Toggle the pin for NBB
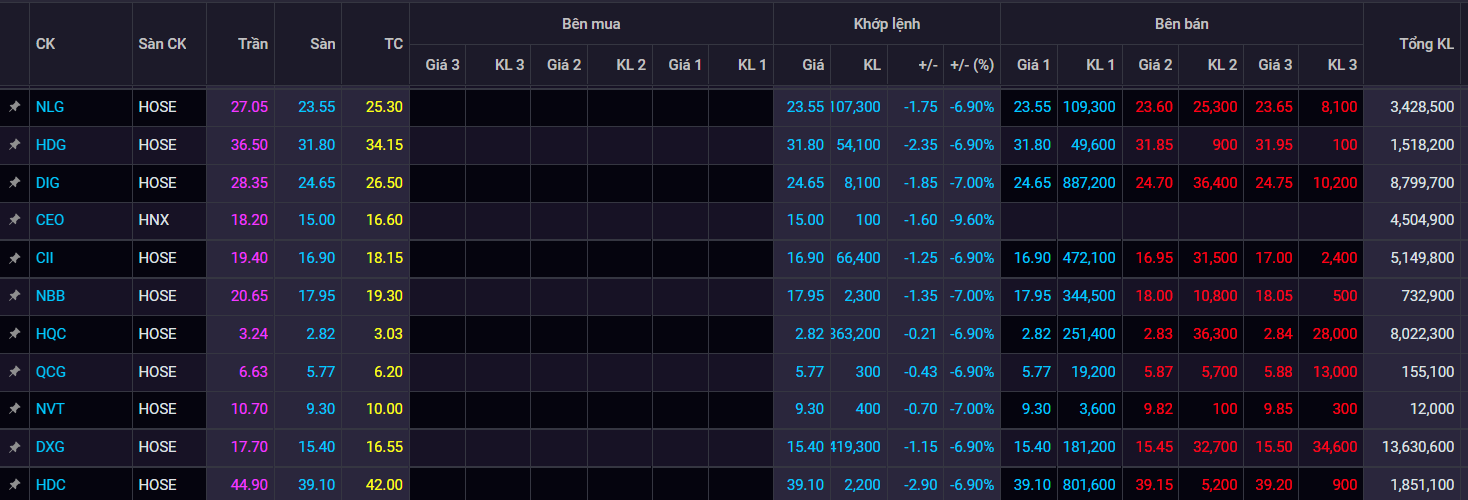This screenshot has height=500, width=1468. pos(14,296)
